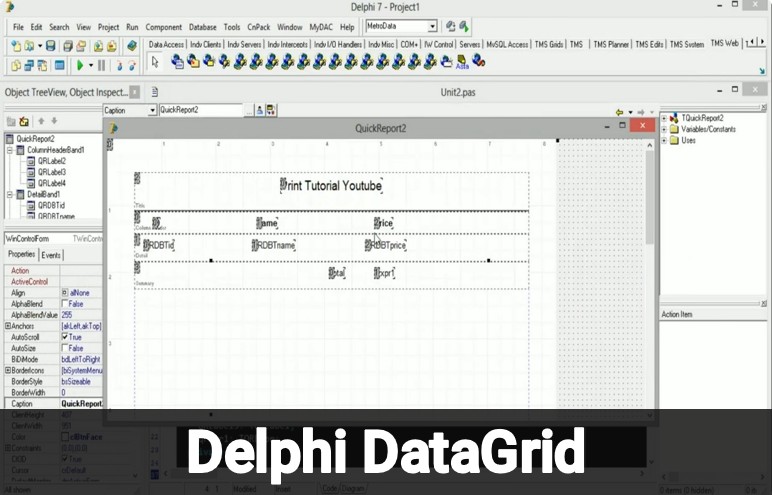Click Remove file from project icon
Image resolution: width=772 pixels, height=495 pixels.
pyautogui.click(x=112, y=46)
